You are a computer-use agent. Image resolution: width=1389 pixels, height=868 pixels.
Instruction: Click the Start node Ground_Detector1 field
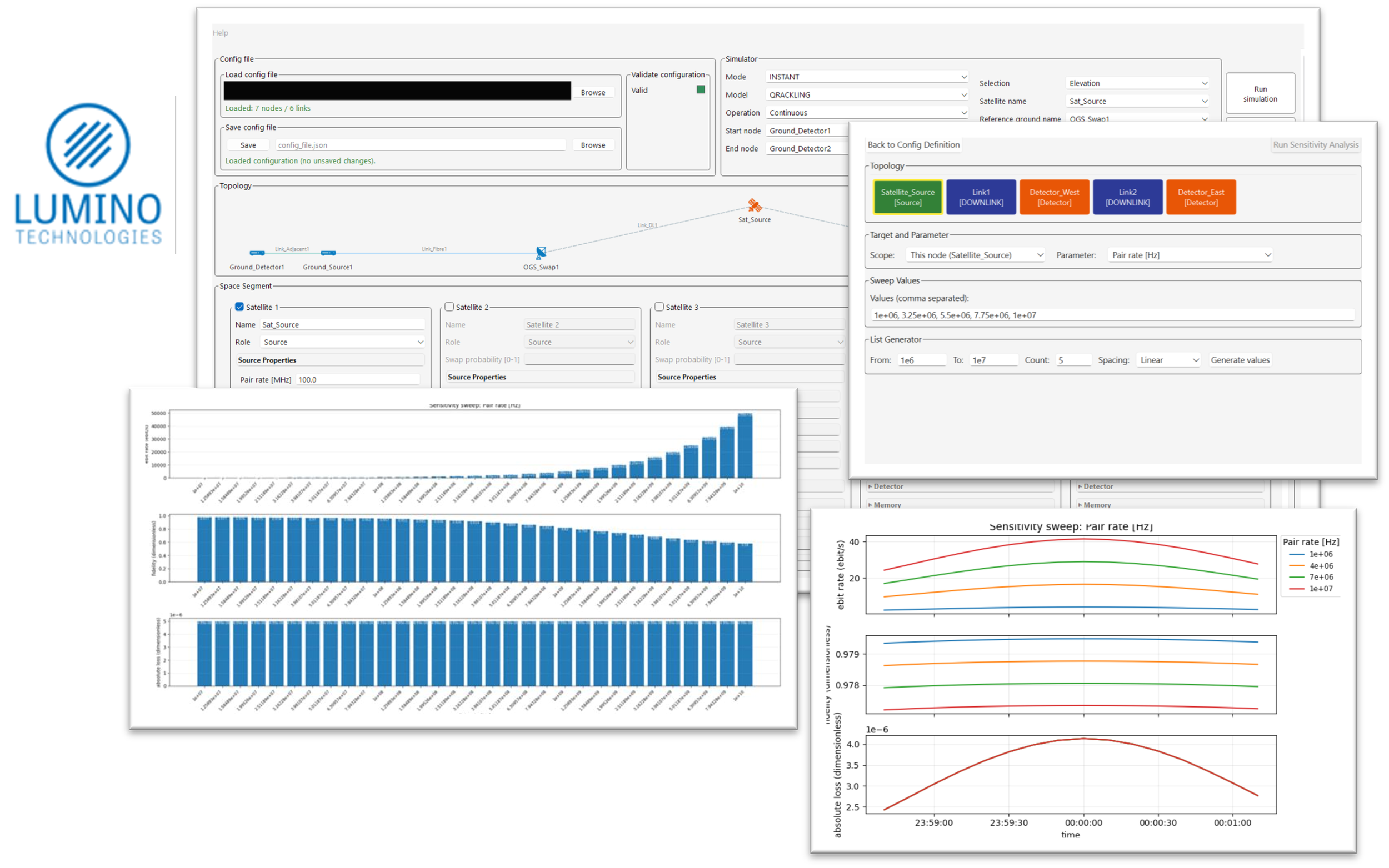(x=807, y=131)
